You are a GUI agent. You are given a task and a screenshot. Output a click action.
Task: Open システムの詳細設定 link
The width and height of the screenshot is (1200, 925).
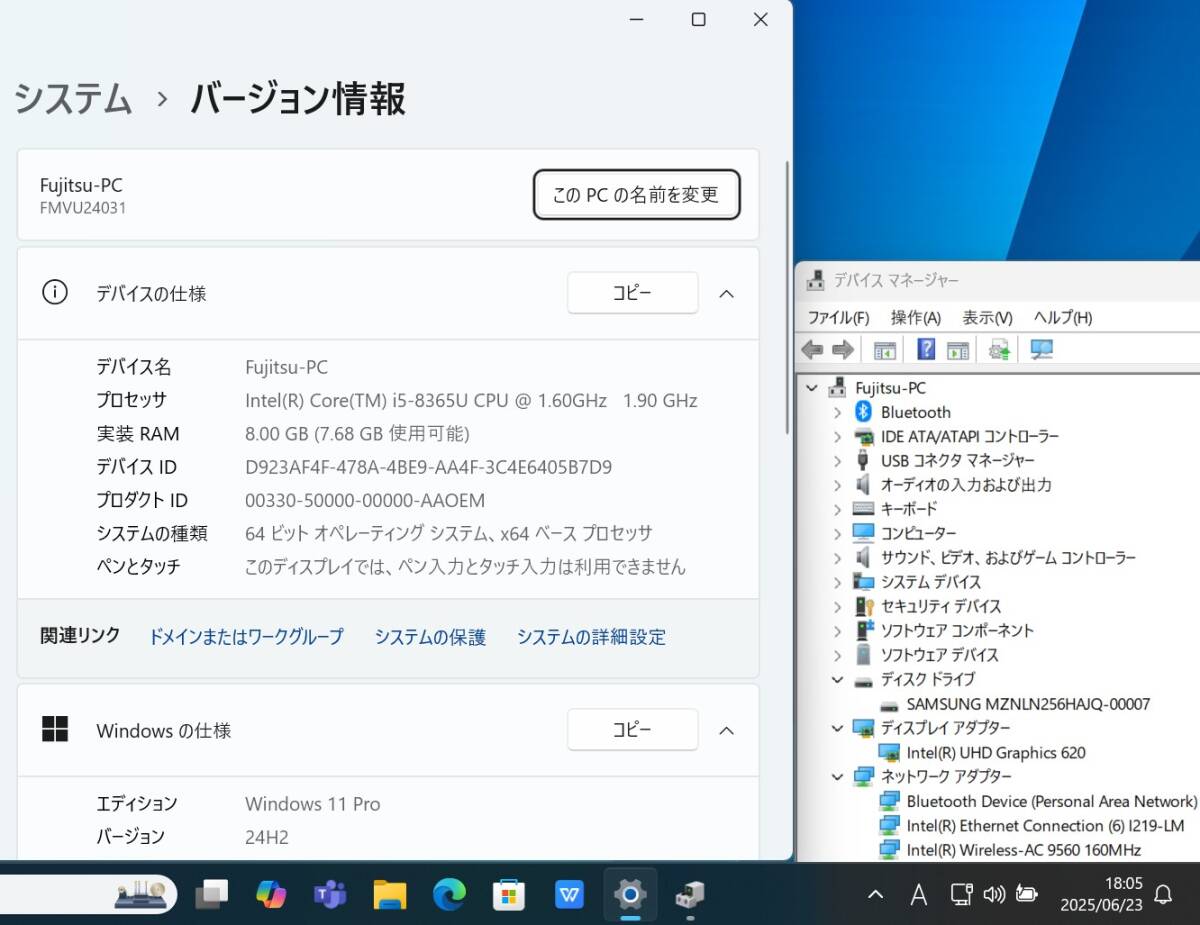[591, 636]
